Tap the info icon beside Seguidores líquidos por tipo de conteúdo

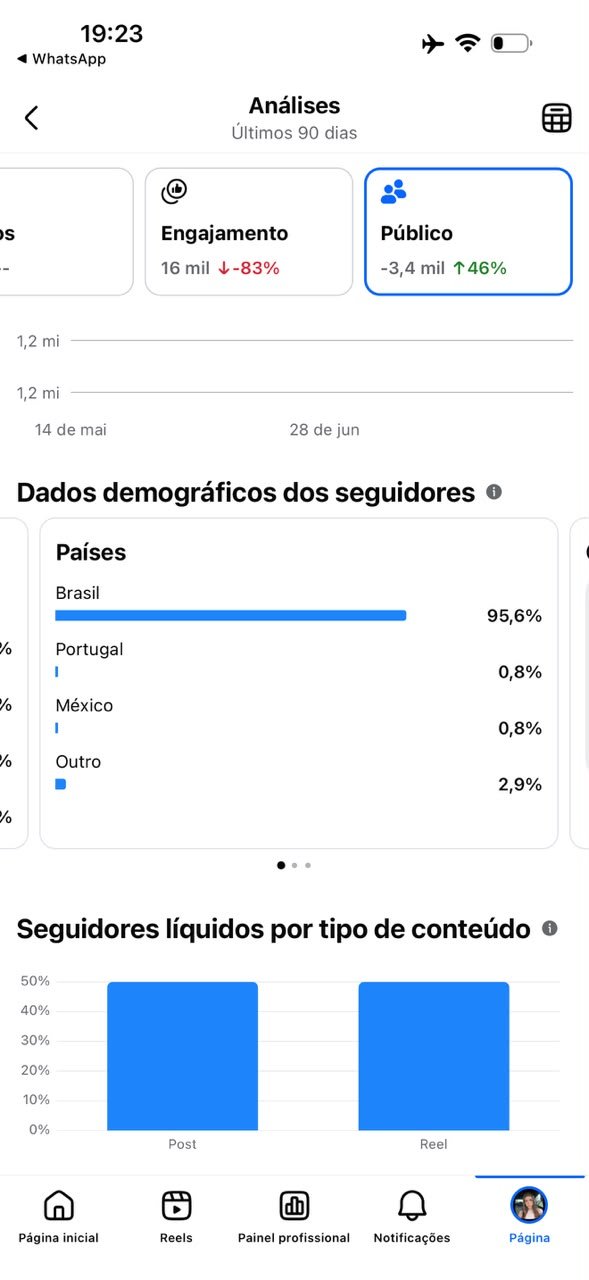point(549,928)
